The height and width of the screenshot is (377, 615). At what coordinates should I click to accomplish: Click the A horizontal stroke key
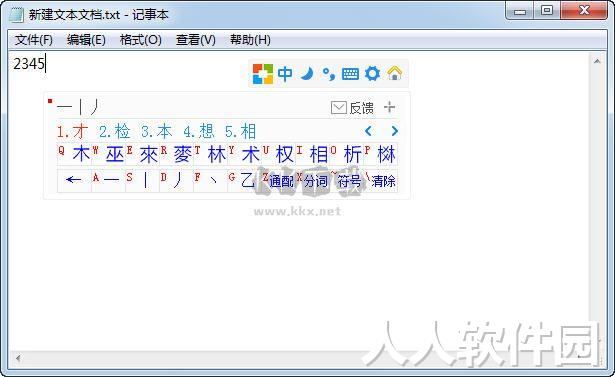point(109,180)
